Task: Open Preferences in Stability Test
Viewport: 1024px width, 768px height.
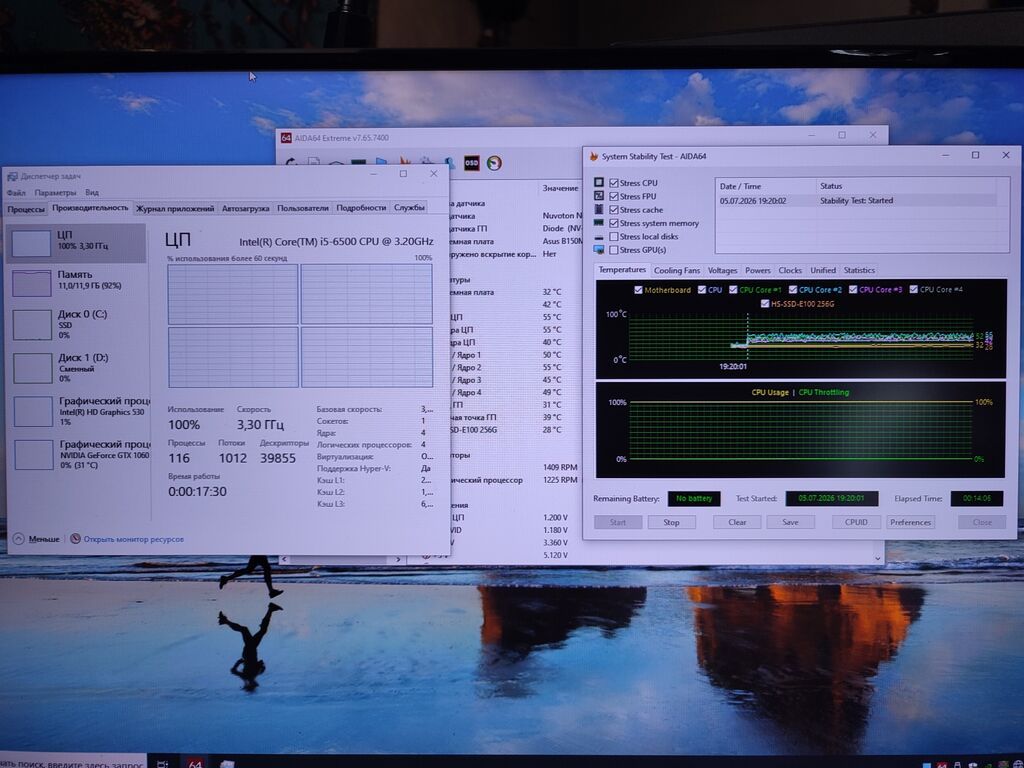Action: pyautogui.click(x=910, y=522)
